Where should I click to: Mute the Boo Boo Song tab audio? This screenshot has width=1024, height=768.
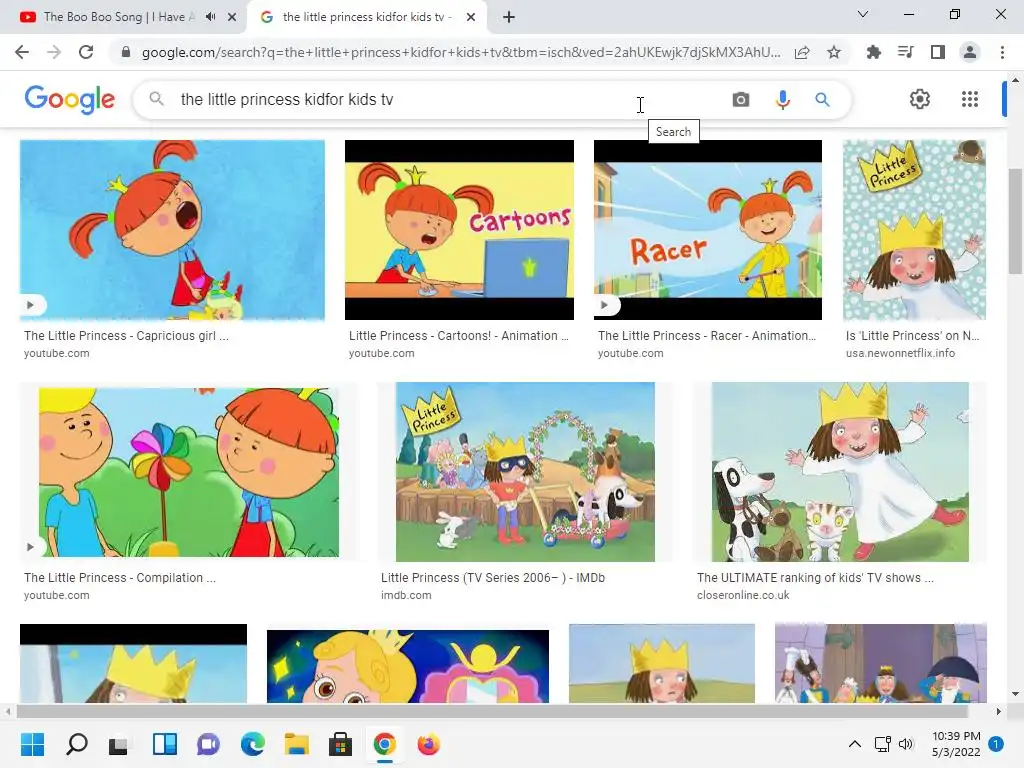coord(210,17)
